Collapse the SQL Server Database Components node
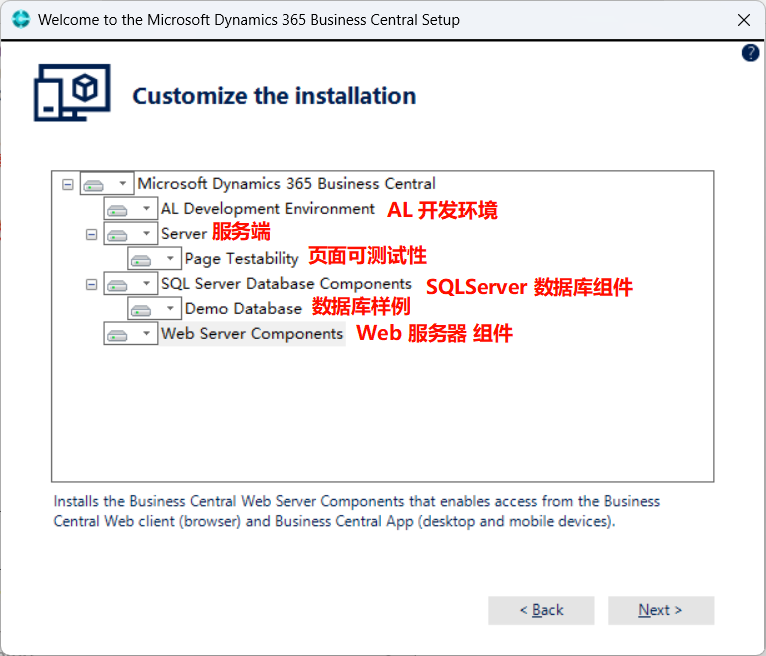The image size is (766, 656). tap(91, 284)
